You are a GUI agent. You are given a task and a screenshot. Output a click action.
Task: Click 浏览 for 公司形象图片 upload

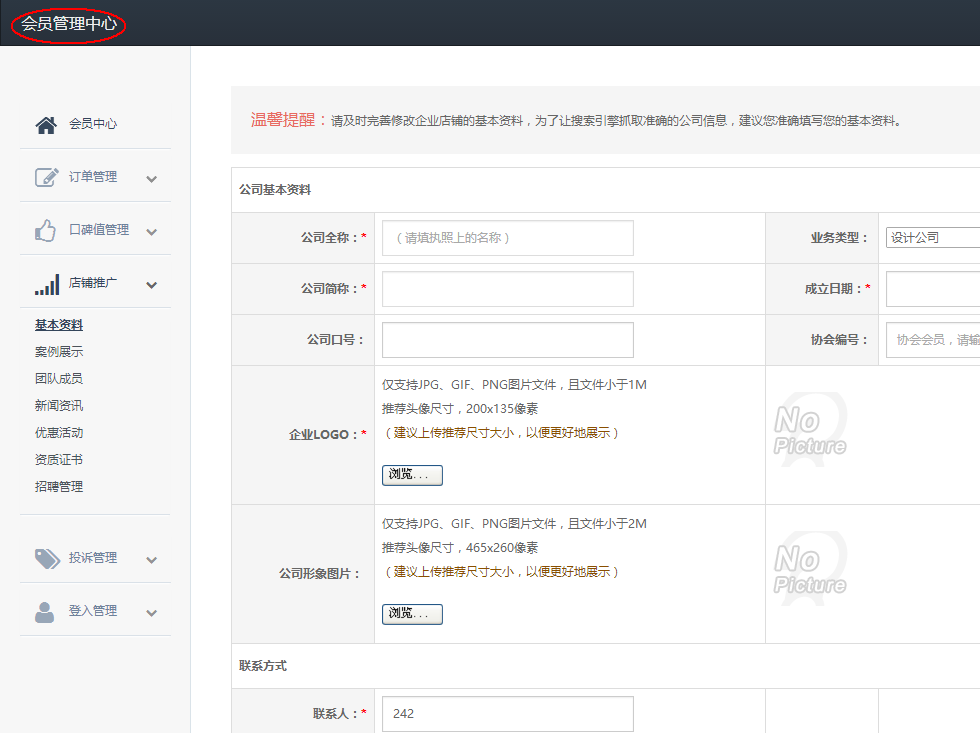[411, 613]
